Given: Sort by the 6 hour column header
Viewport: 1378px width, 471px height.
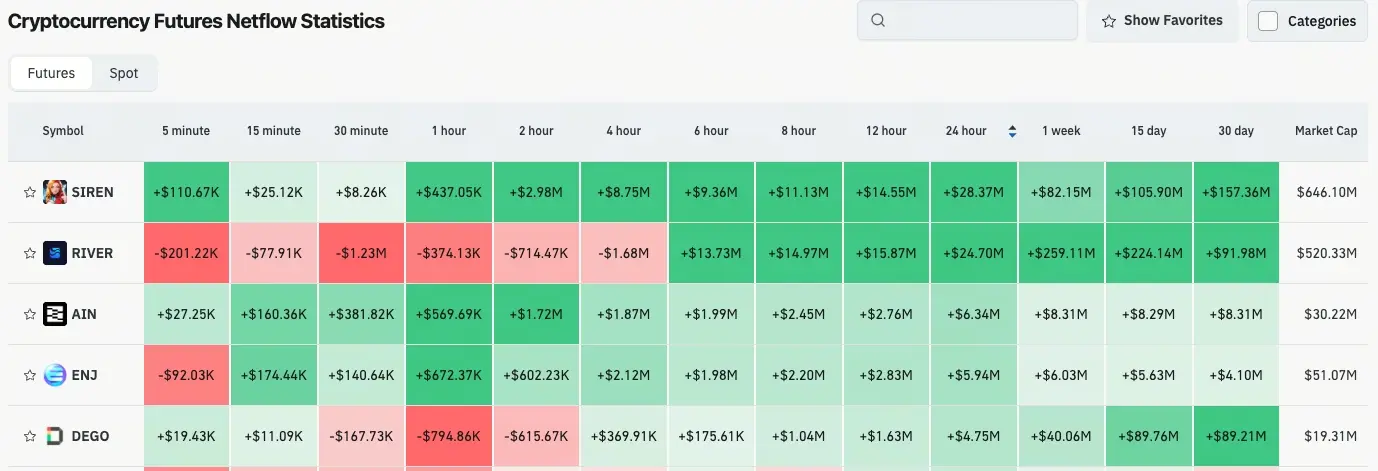Looking at the screenshot, I should pyautogui.click(x=711, y=131).
